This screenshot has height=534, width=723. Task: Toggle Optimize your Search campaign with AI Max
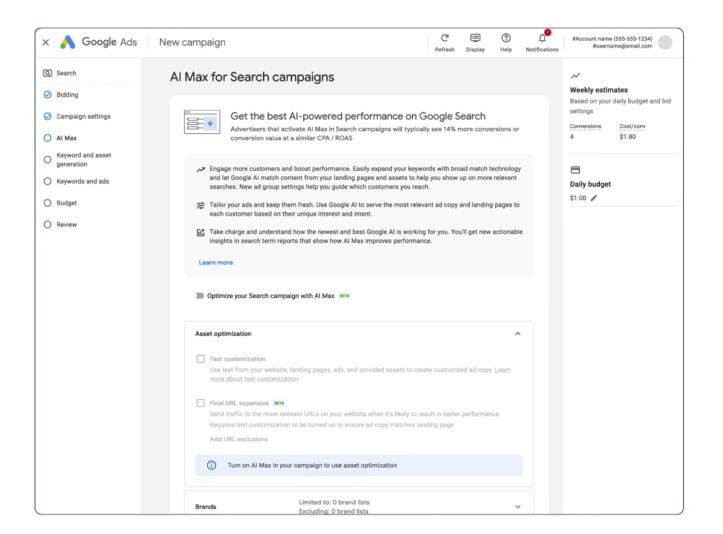click(x=200, y=296)
